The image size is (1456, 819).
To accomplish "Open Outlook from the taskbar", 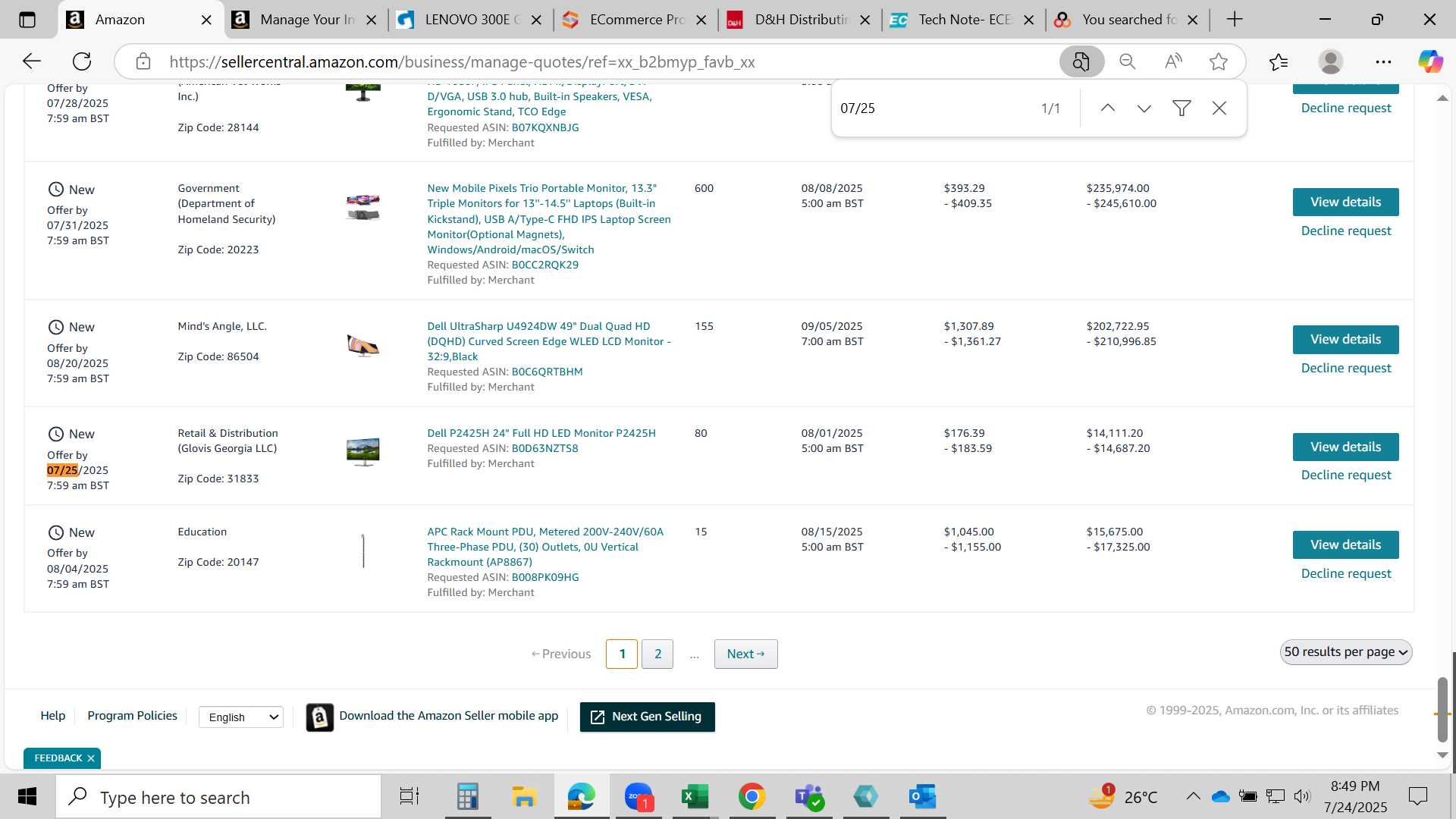I will pos(922,797).
